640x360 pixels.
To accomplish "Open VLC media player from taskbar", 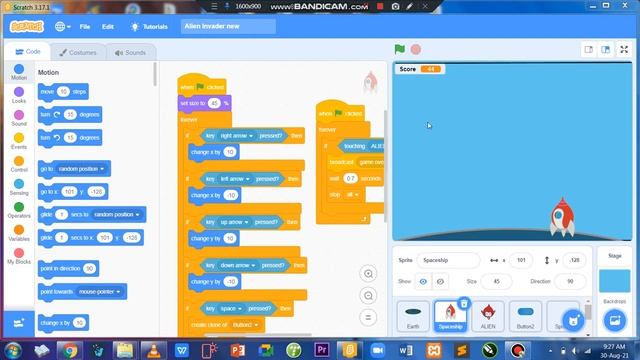I will [x=153, y=350].
